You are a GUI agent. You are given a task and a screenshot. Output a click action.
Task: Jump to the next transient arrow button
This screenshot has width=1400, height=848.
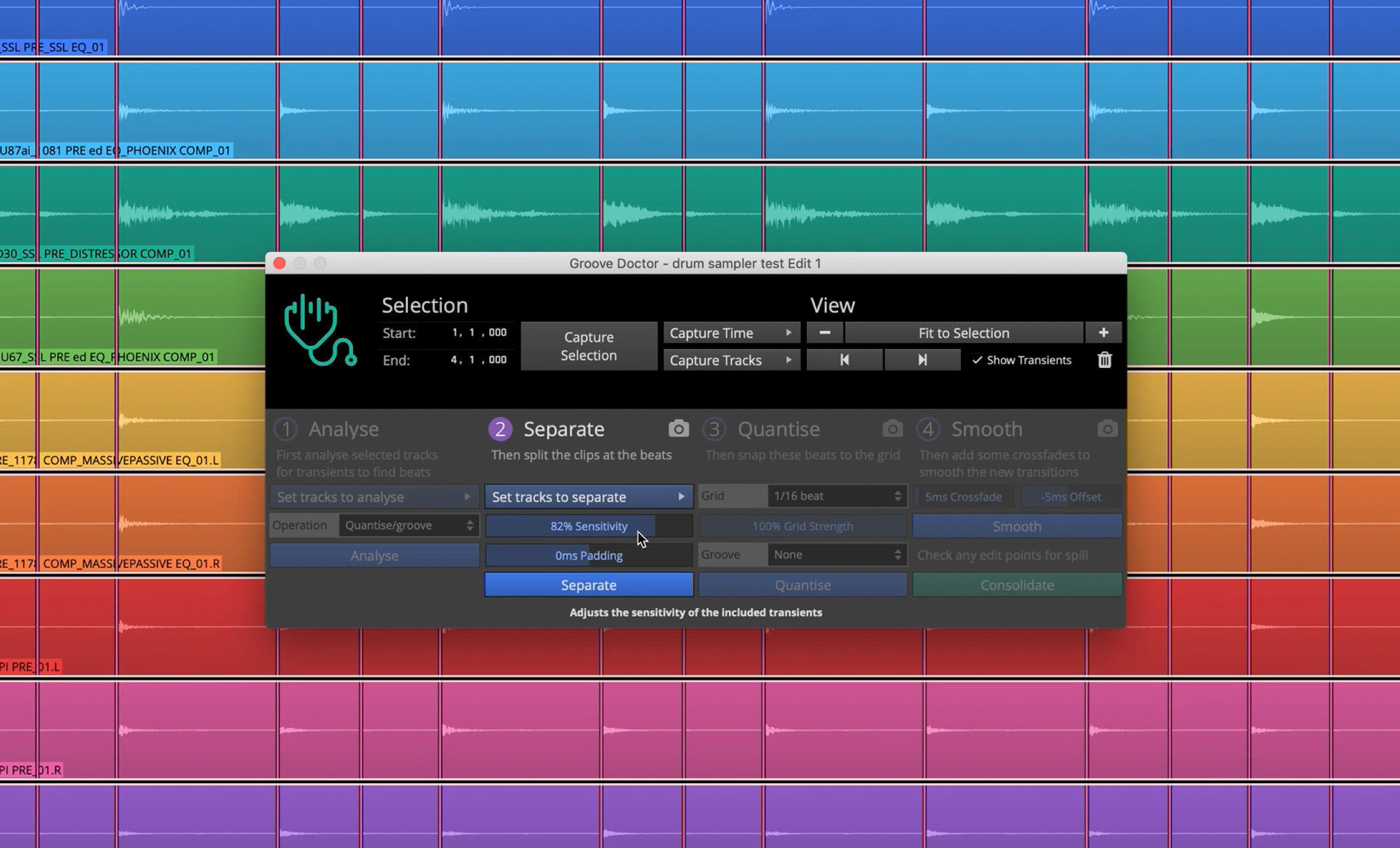tap(922, 360)
